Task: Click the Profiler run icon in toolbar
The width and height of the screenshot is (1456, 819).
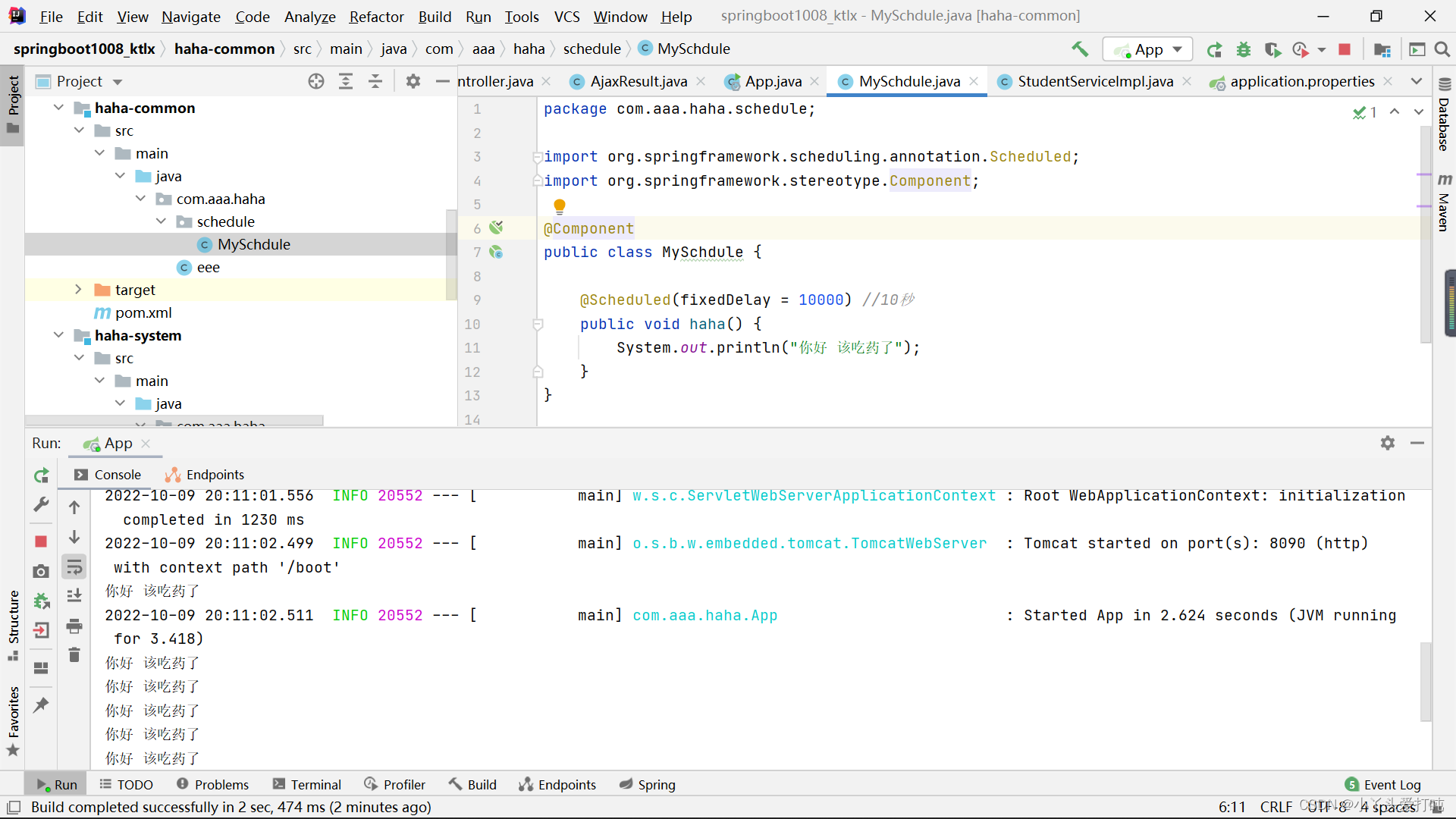Action: (x=1301, y=49)
